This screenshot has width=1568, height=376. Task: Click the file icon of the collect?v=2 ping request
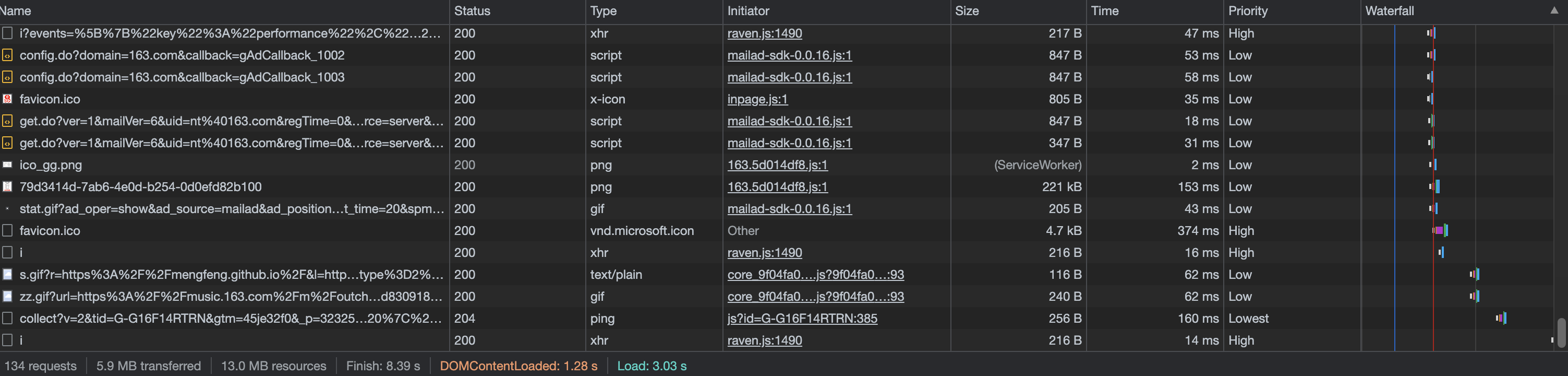coord(7,318)
